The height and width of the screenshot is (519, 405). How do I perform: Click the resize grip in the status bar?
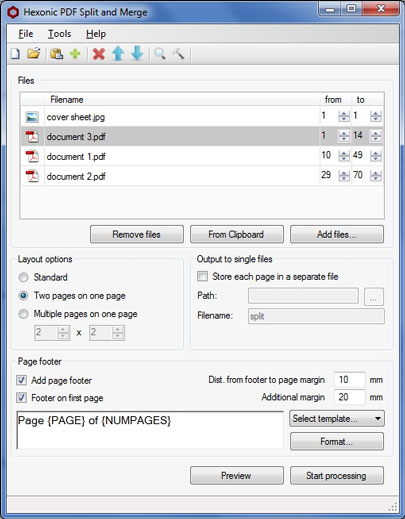(393, 507)
